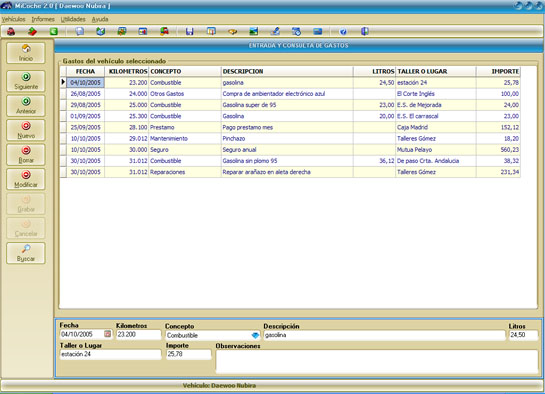Click the exit door toolbar icon
Screen dimensions: 545x394
pos(364,32)
